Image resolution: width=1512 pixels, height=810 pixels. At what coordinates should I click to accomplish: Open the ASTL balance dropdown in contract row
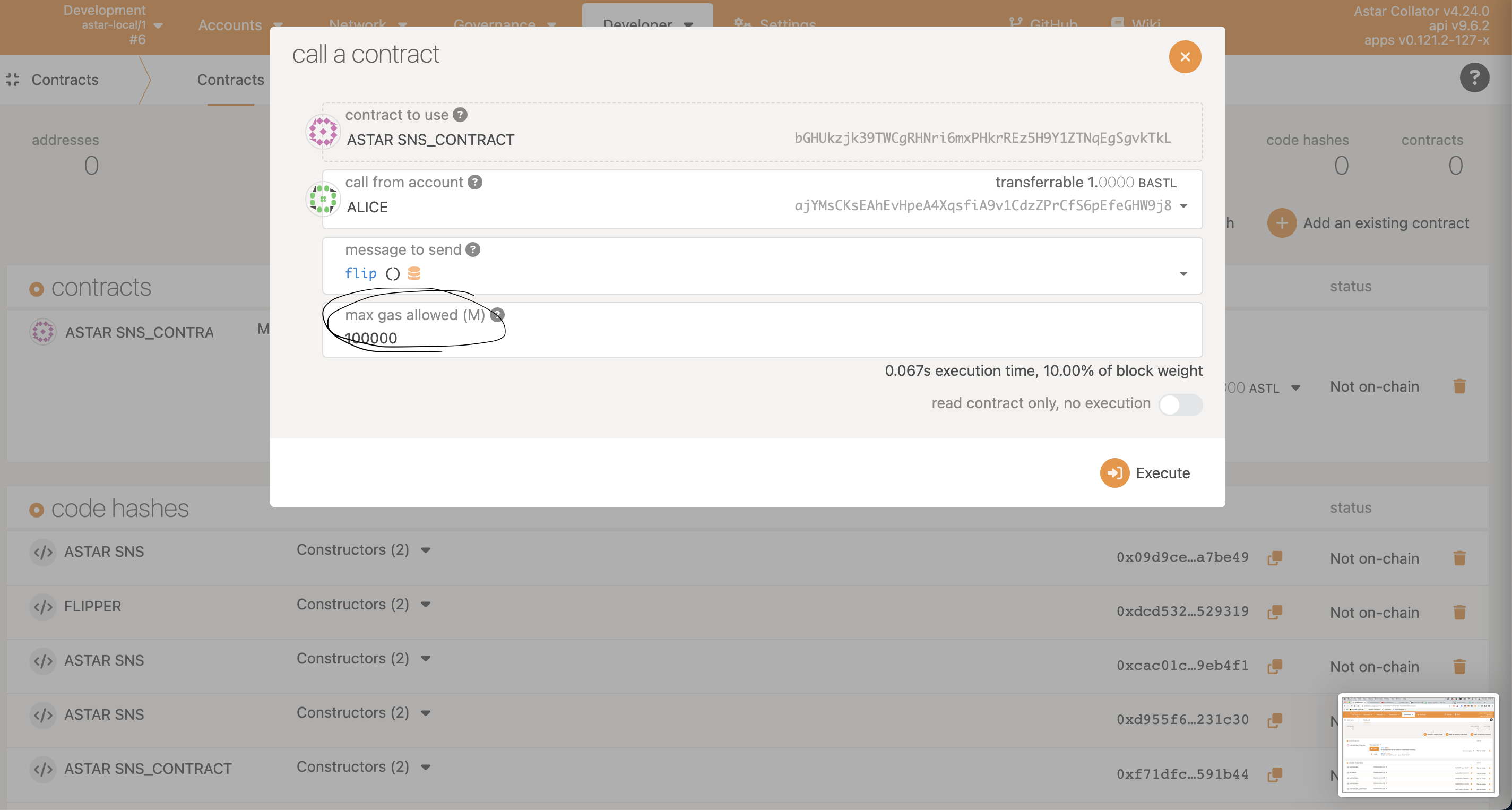coord(1295,388)
